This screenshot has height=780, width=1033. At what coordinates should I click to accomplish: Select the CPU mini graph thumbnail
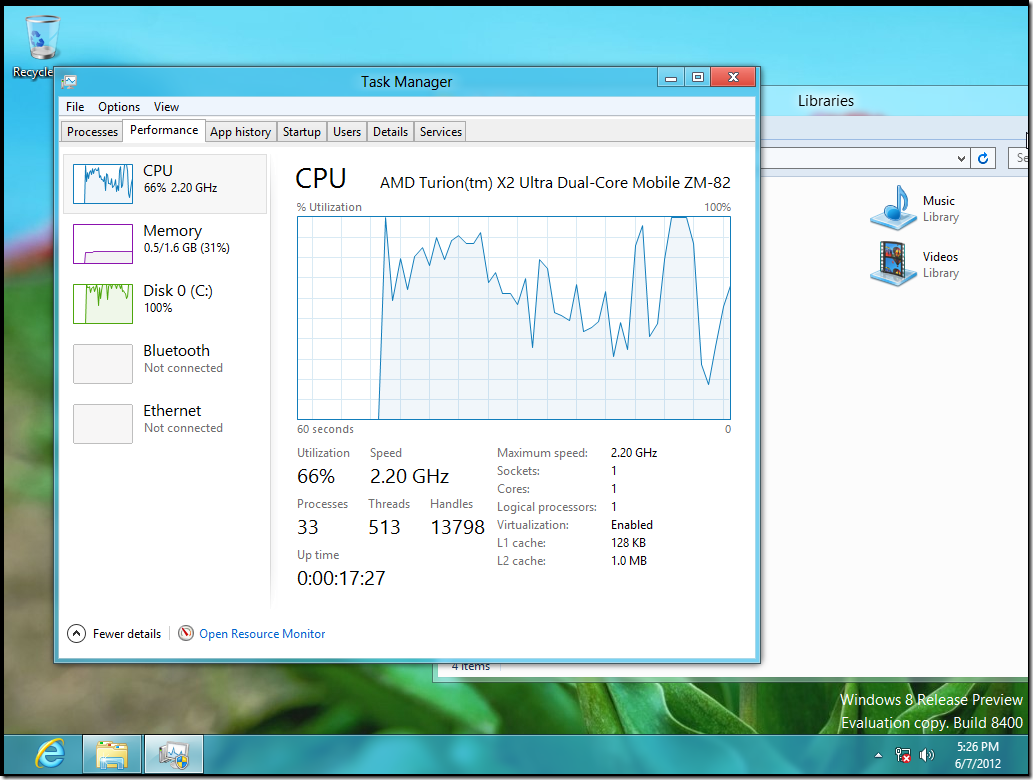click(103, 183)
